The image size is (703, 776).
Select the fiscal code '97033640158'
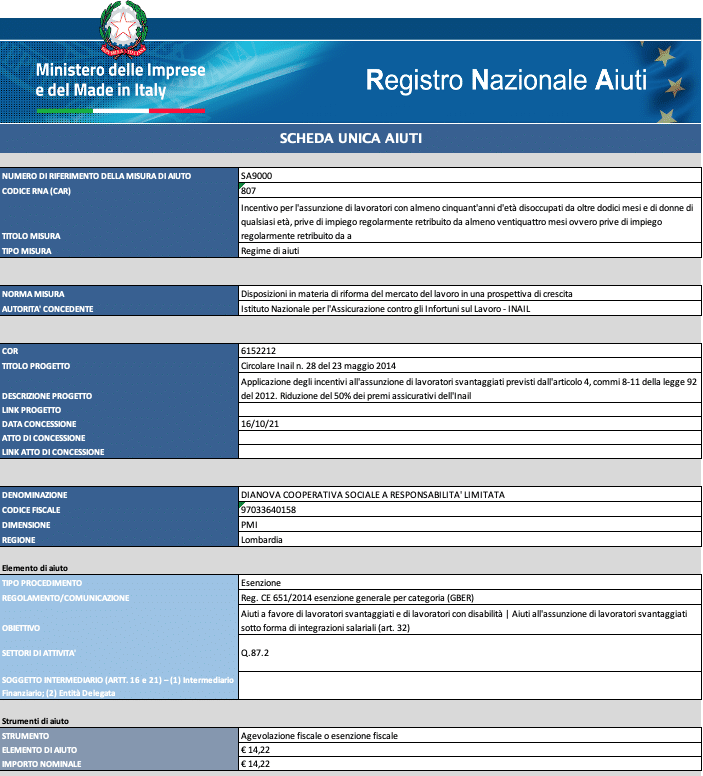click(470, 509)
